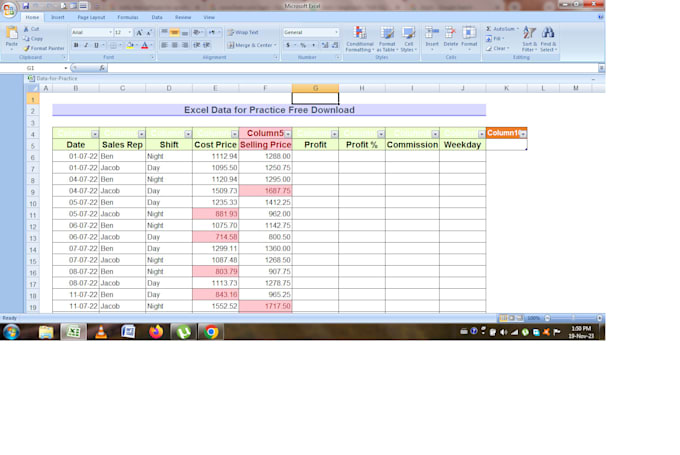Image resolution: width=680 pixels, height=455 pixels.
Task: Open Chrome from the taskbar
Action: coord(211,332)
